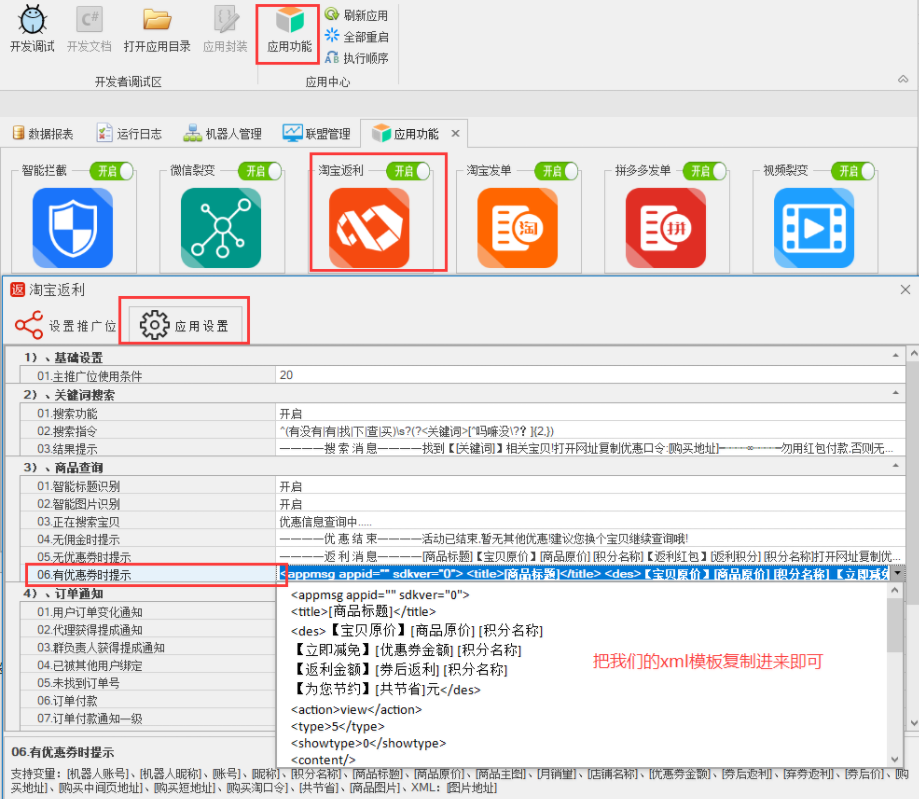The width and height of the screenshot is (919, 799).
Task: Close the 淘宝返利 panel with X
Action: [x=905, y=290]
